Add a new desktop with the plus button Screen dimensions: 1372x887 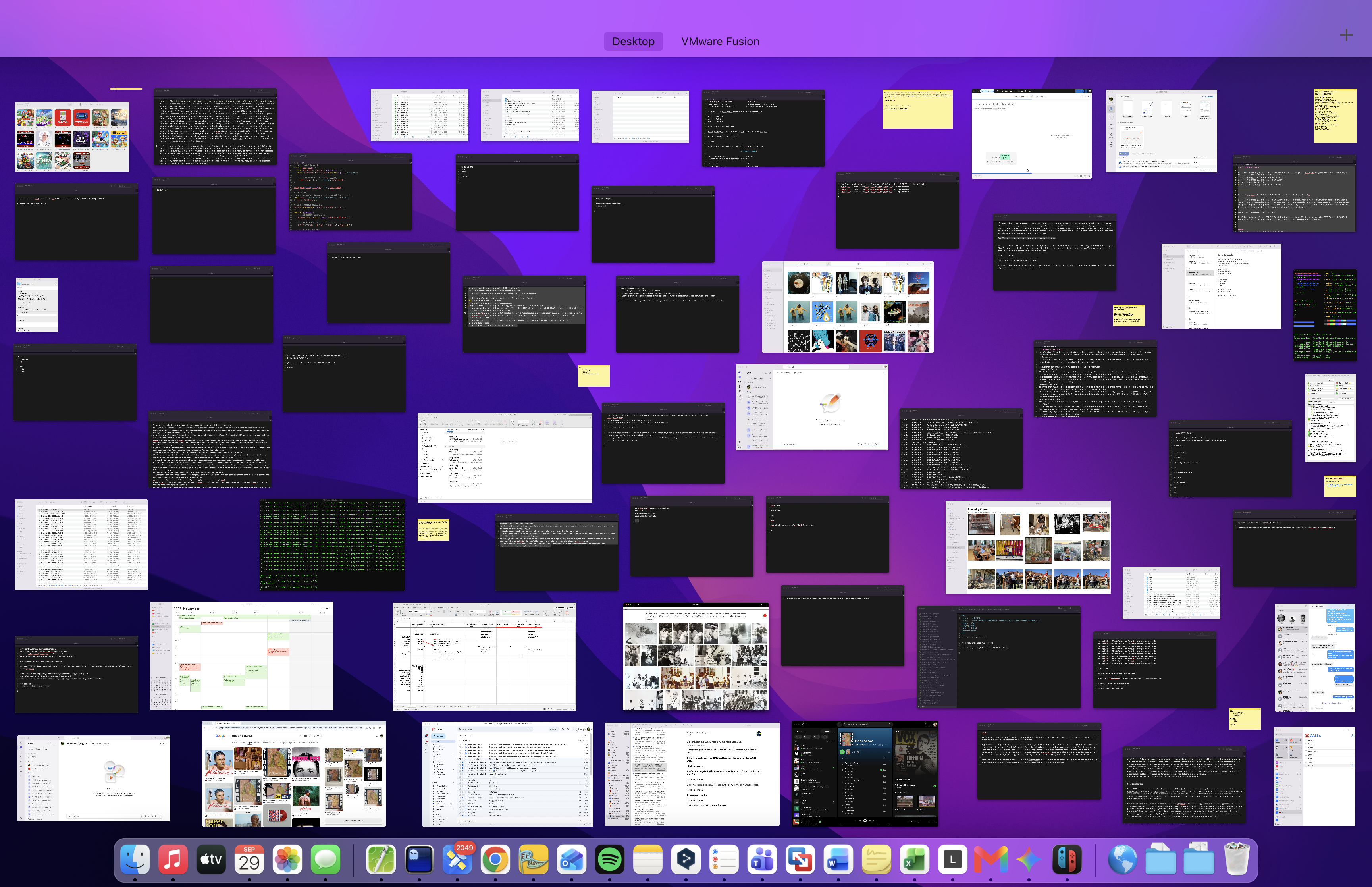[1346, 35]
